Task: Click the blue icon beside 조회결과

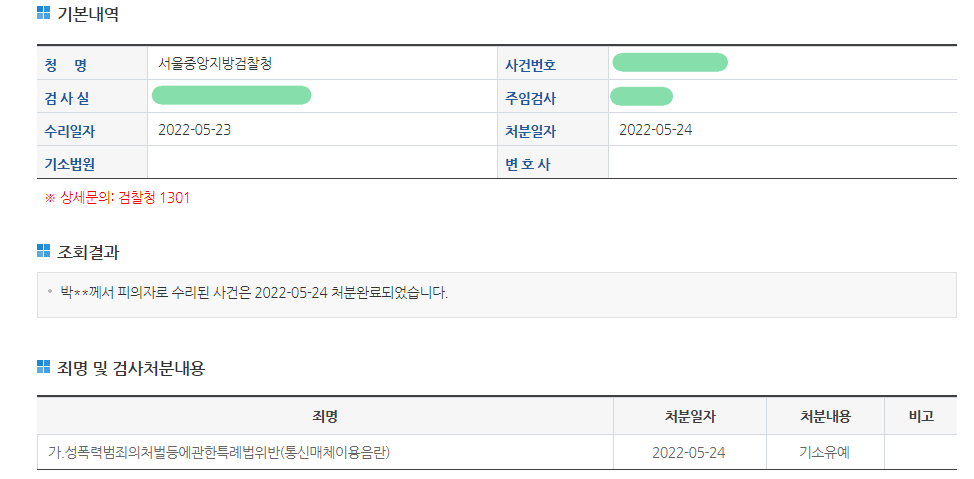Action: 43,251
